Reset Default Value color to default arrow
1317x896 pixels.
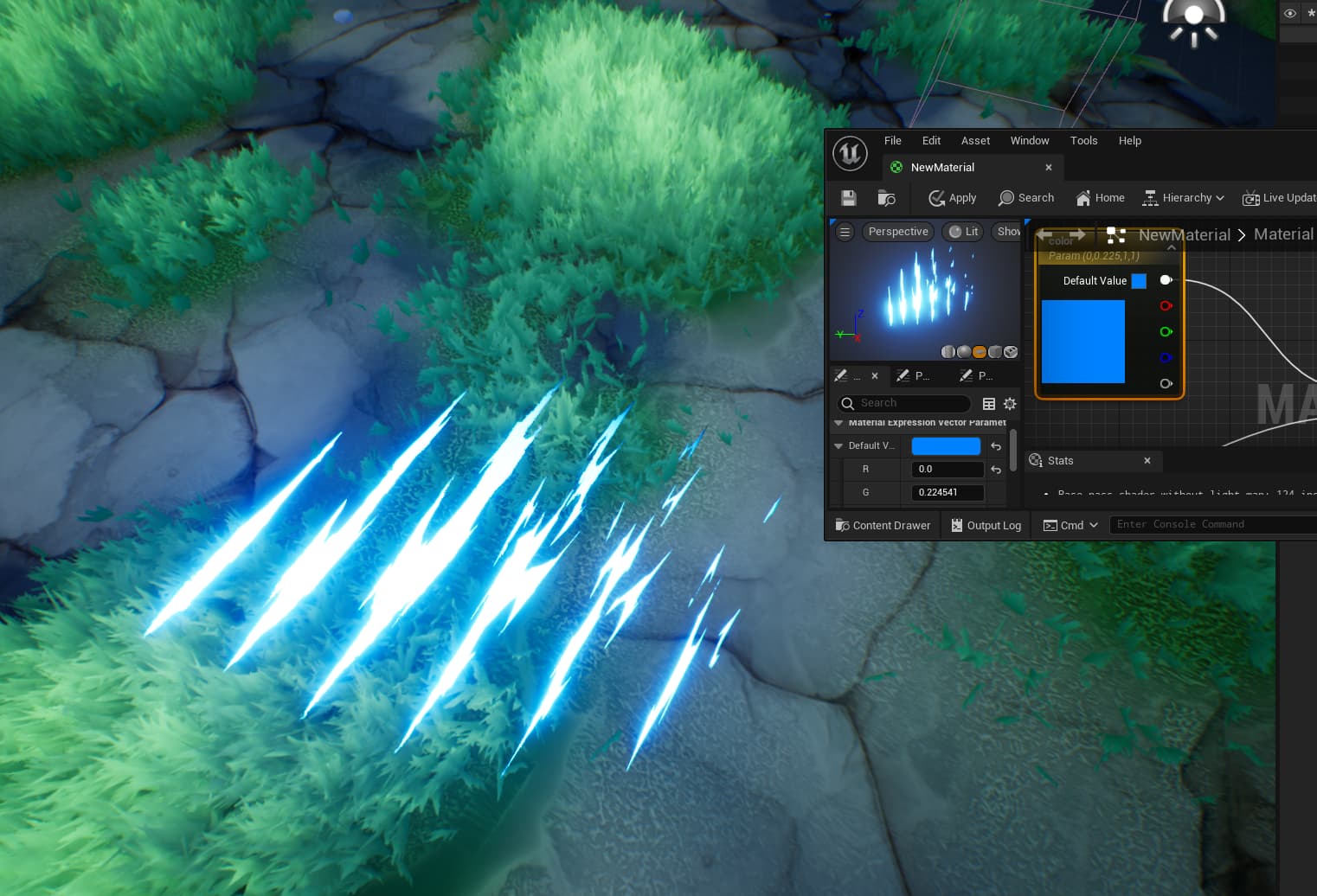[x=996, y=446]
